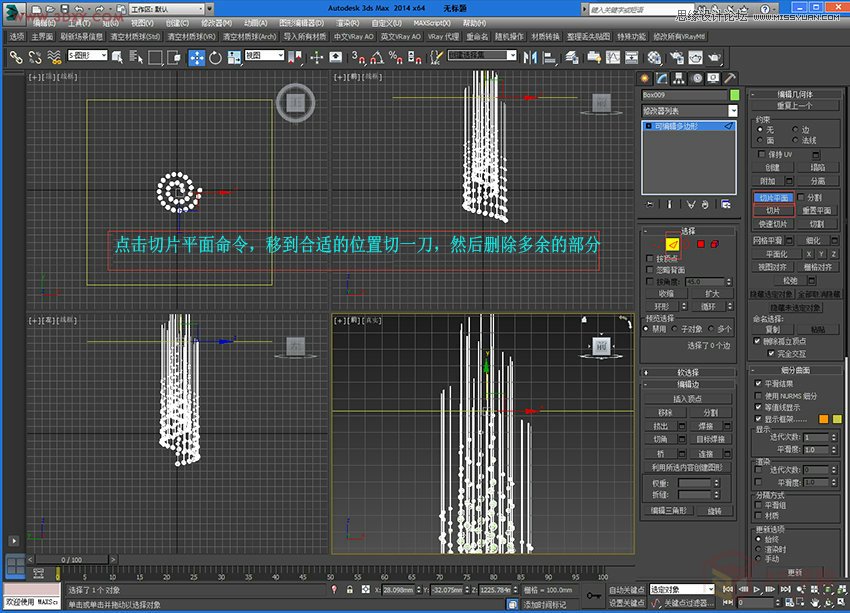This screenshot has width=850, height=613.
Task: Open the Utilities hammer panel tab
Action: (x=730, y=79)
